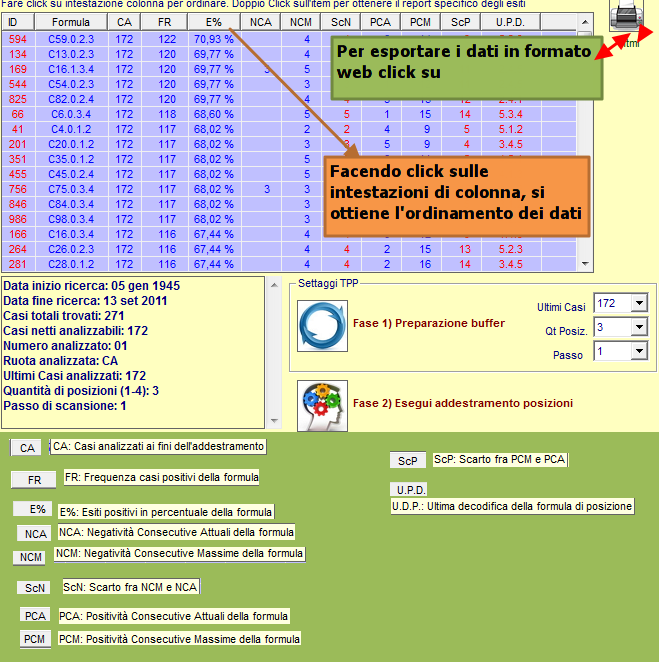Image resolution: width=659 pixels, height=662 pixels.
Task: Sort by the ScN column header
Action: (340, 22)
